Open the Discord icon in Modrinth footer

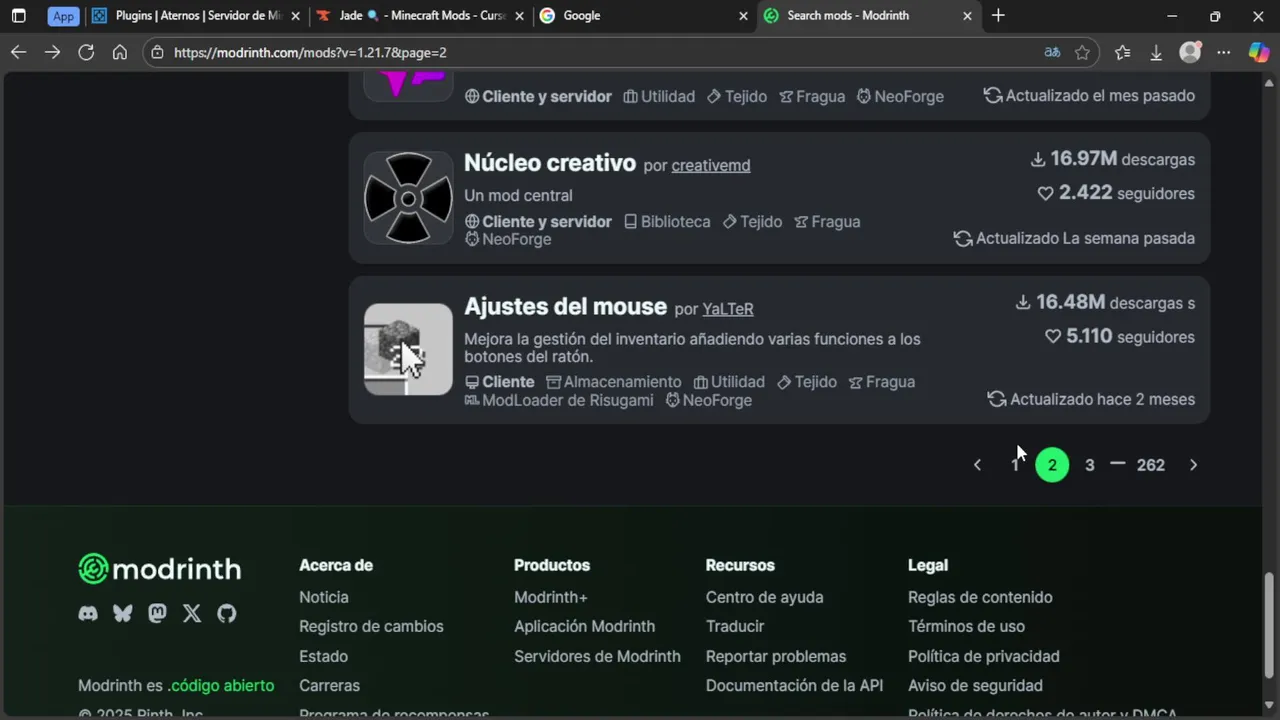88,614
